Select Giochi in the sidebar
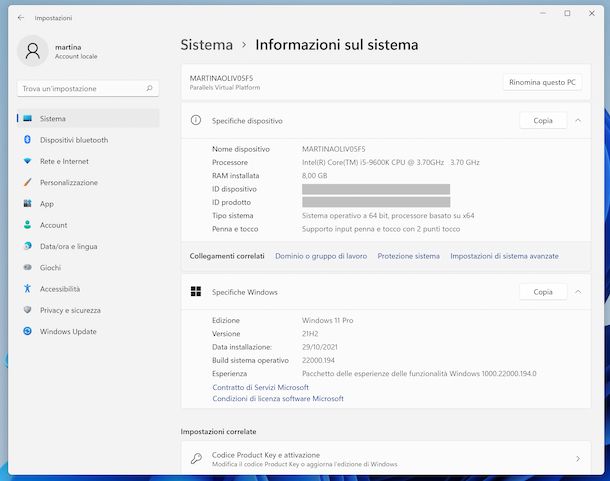This screenshot has width=610, height=481. coord(88,268)
